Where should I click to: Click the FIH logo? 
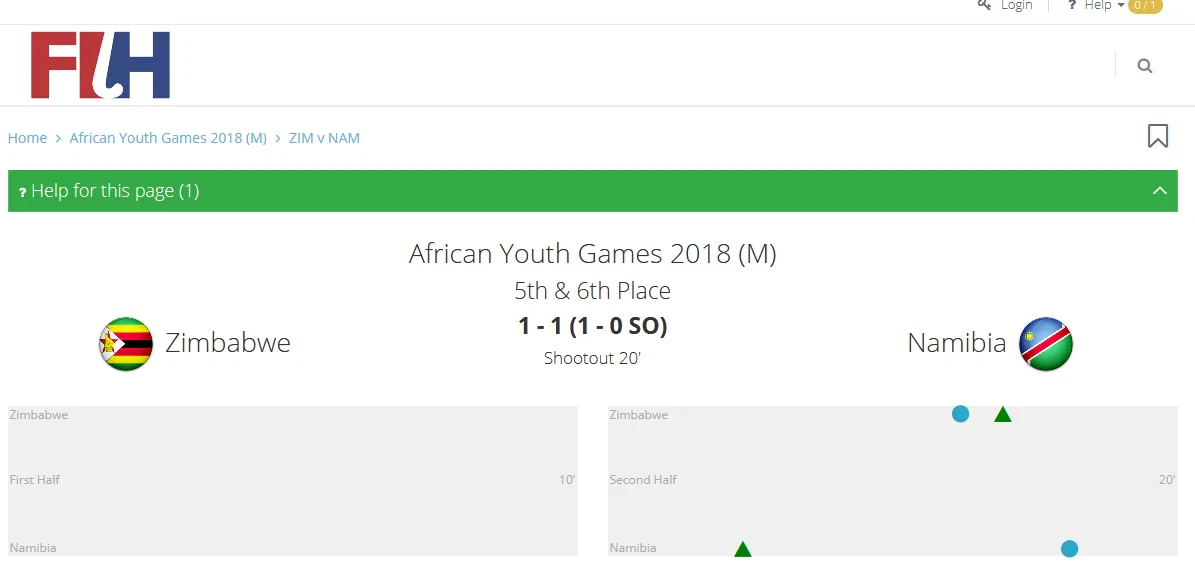pos(100,65)
